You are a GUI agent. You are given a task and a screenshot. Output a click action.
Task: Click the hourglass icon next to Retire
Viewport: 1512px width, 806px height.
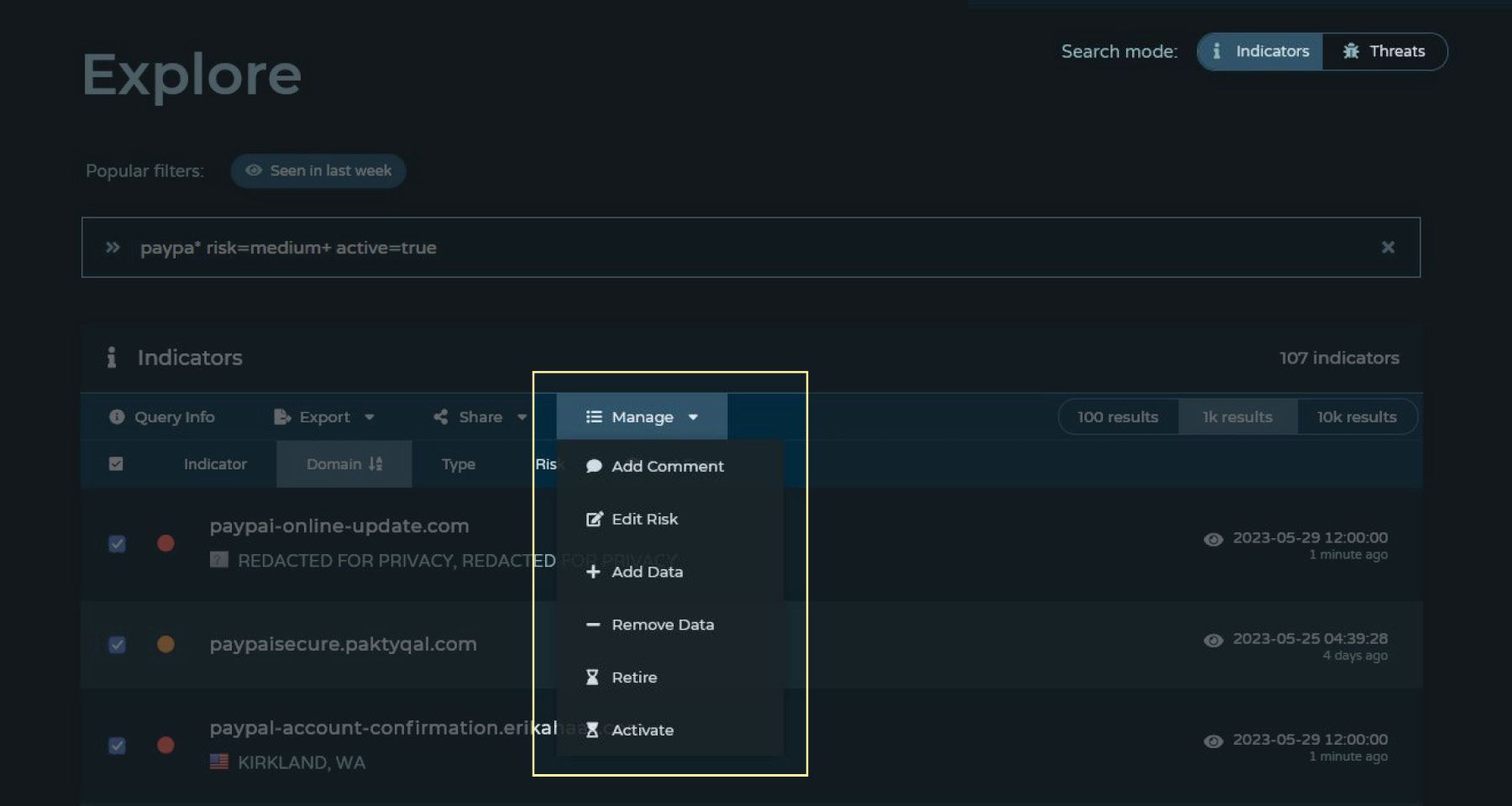592,678
